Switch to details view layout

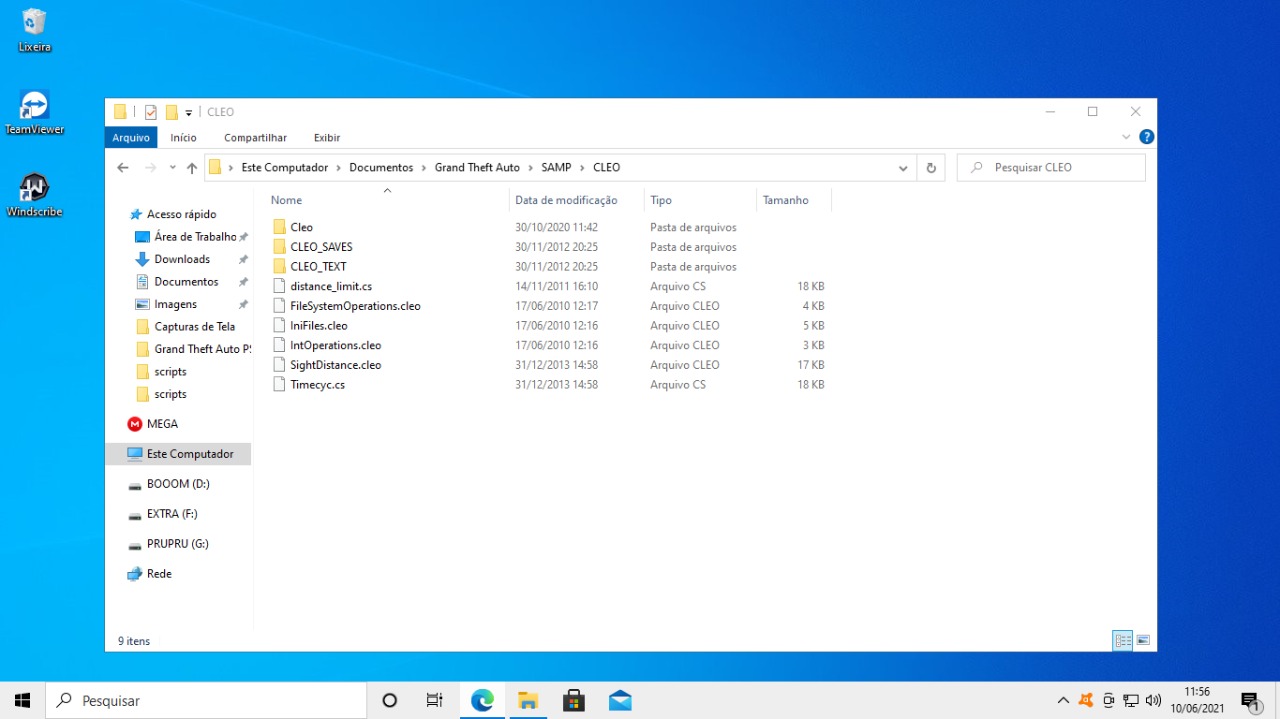(x=1123, y=640)
